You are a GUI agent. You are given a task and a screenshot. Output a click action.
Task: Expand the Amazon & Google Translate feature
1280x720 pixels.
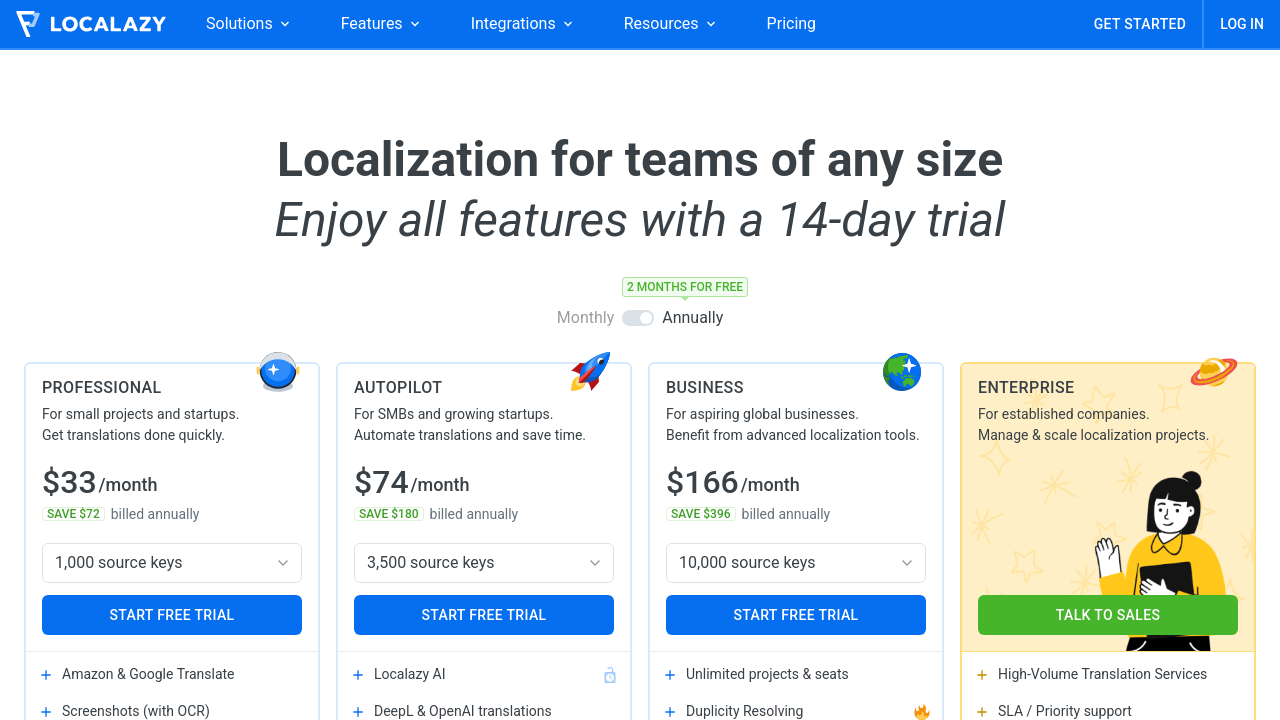(138, 675)
